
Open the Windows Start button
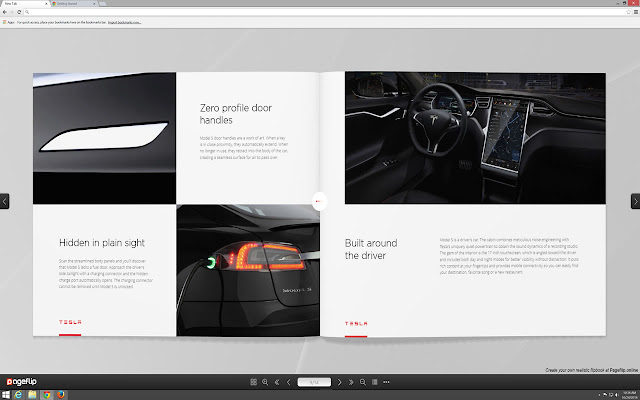pos(6,395)
